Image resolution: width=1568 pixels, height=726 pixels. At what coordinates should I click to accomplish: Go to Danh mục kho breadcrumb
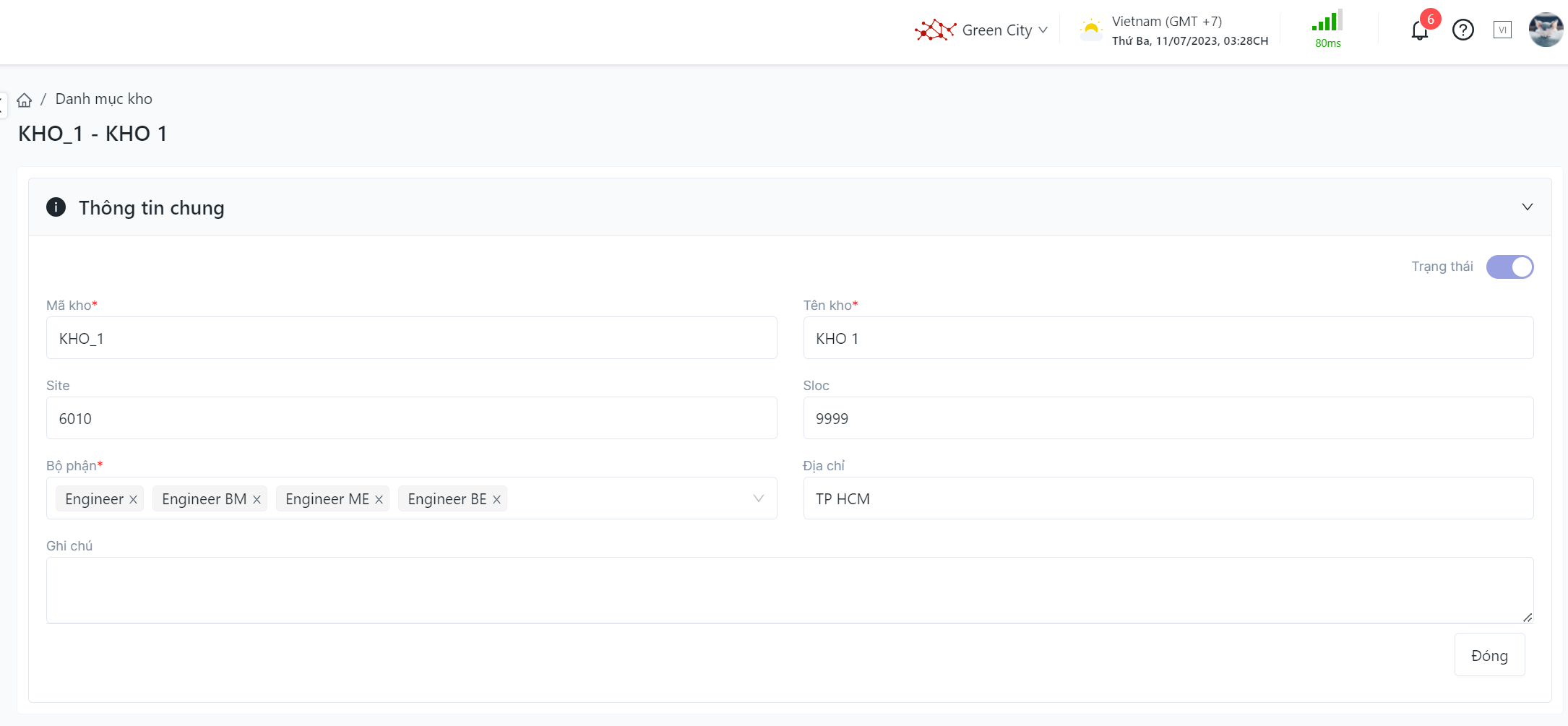point(103,99)
